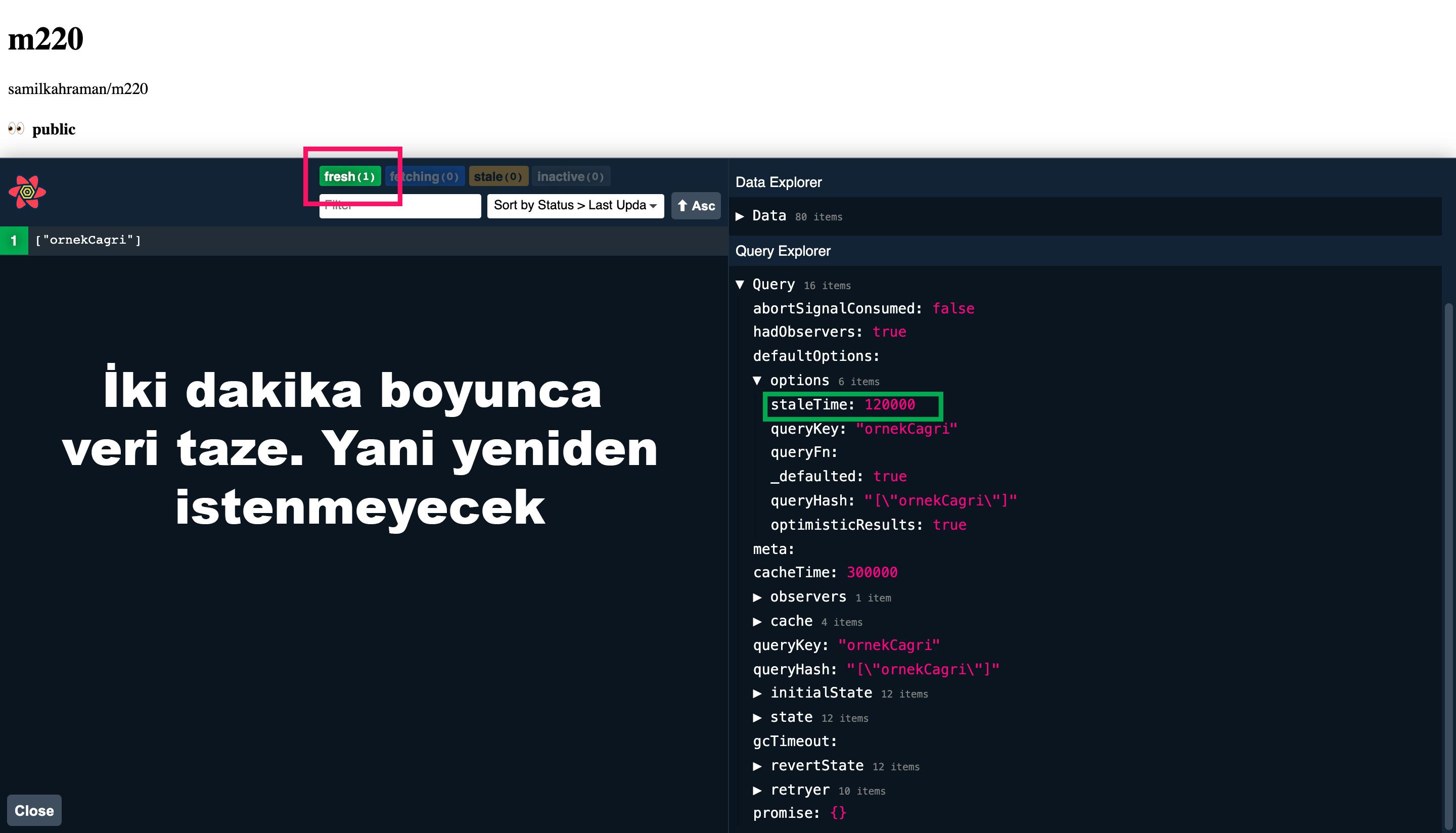Click the m220 page heading

[46, 39]
